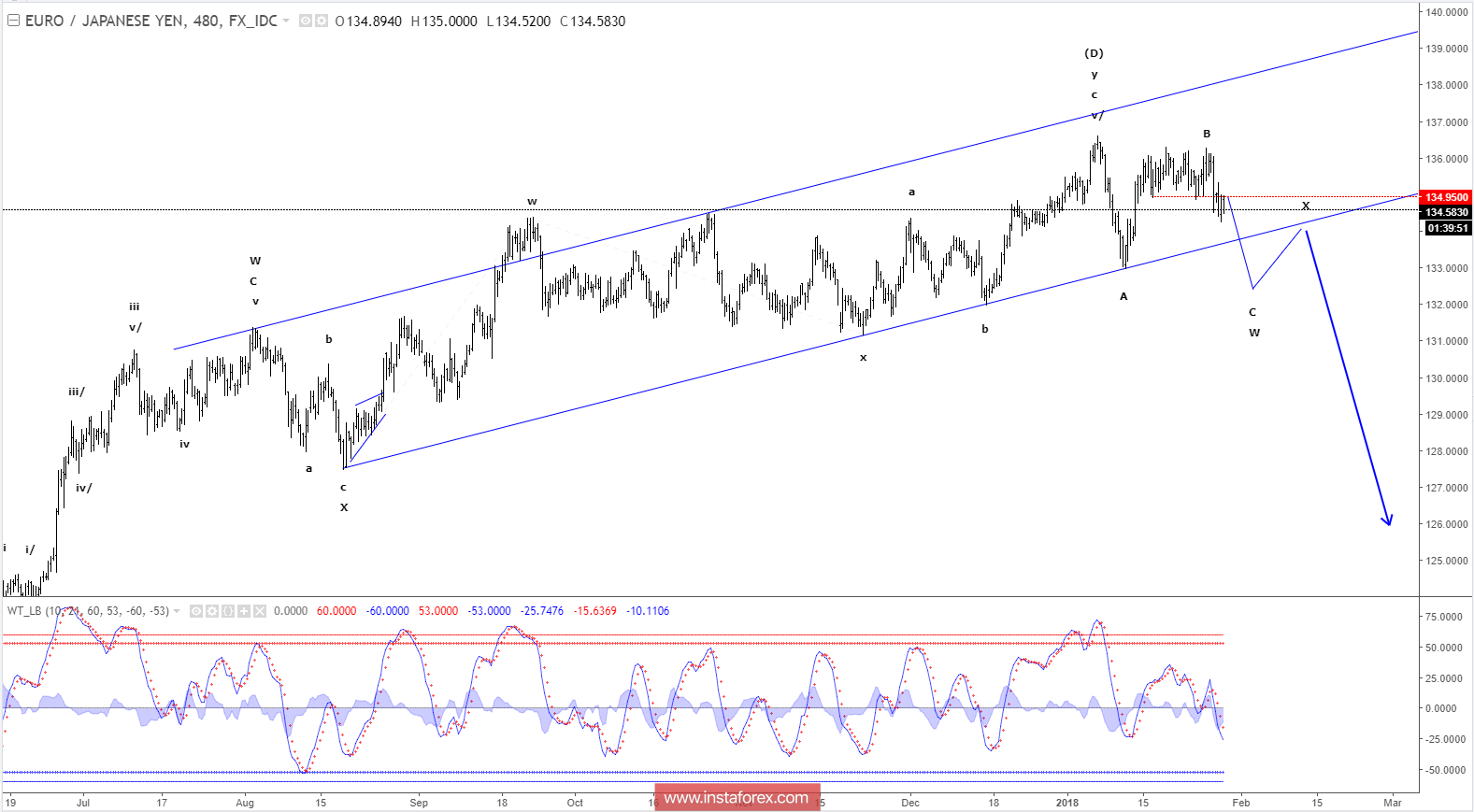Click 126.0000 level on price axis
Viewport: 1474px width, 812px height.
[1446, 524]
